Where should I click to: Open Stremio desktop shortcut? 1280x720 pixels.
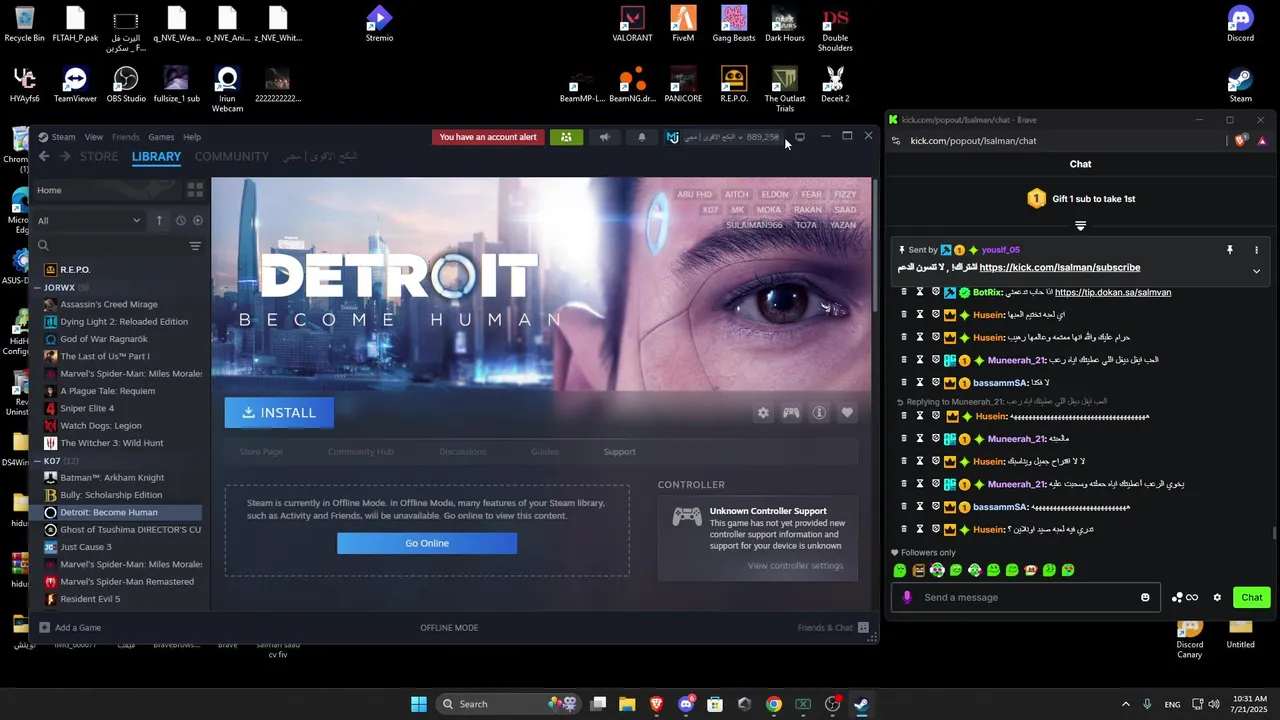click(x=379, y=24)
